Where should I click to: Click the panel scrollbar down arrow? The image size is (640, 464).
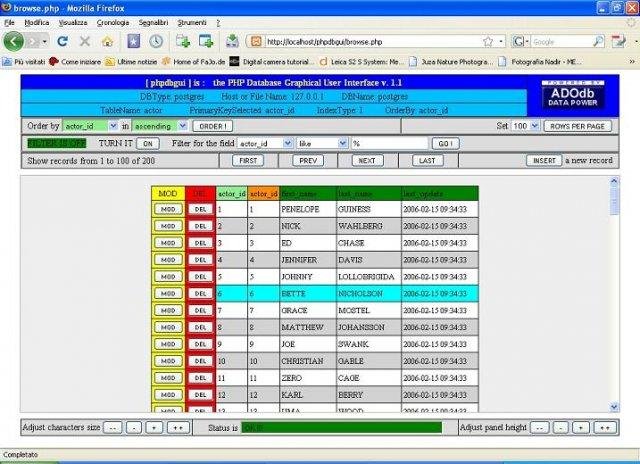click(614, 406)
